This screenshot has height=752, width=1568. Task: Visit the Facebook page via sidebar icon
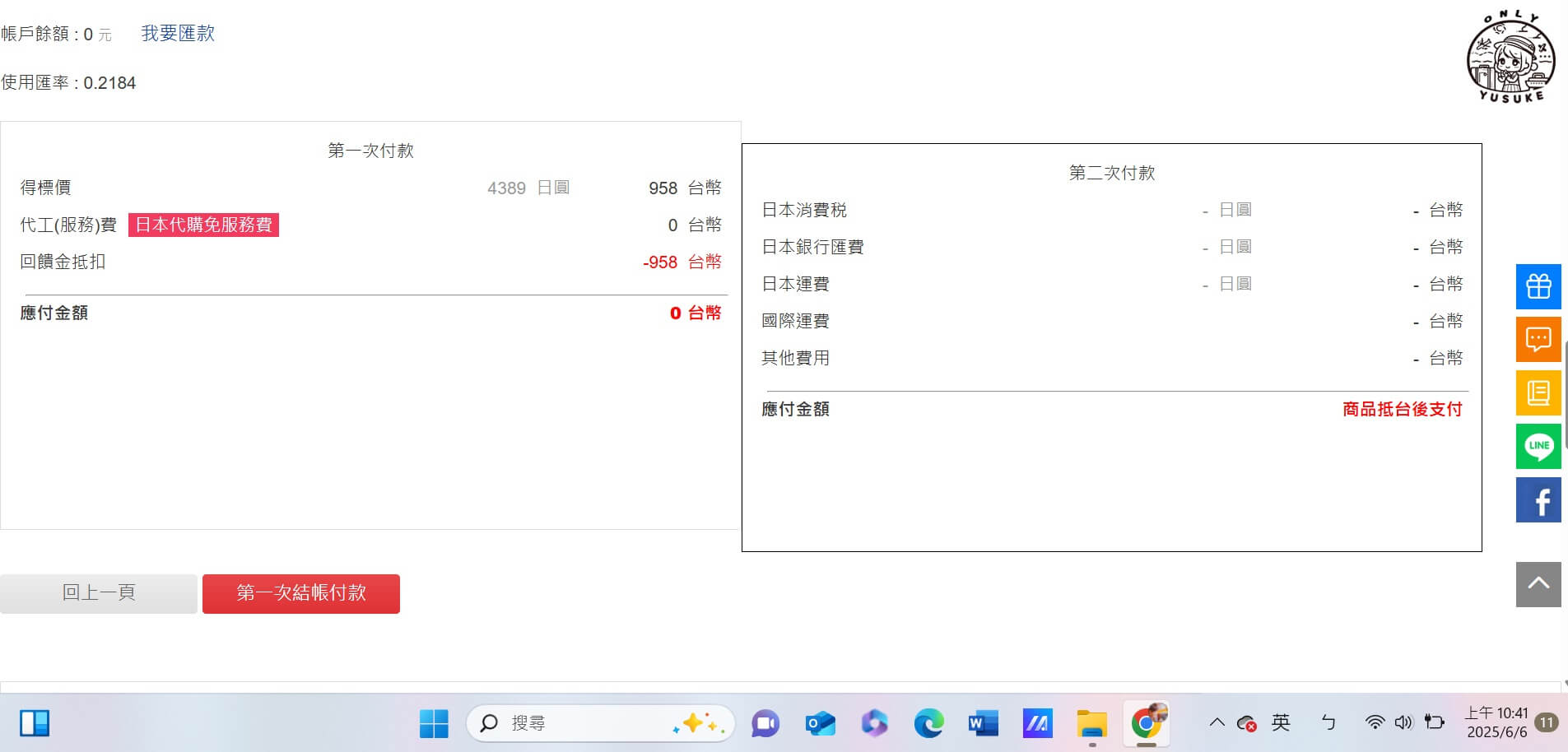(1538, 499)
